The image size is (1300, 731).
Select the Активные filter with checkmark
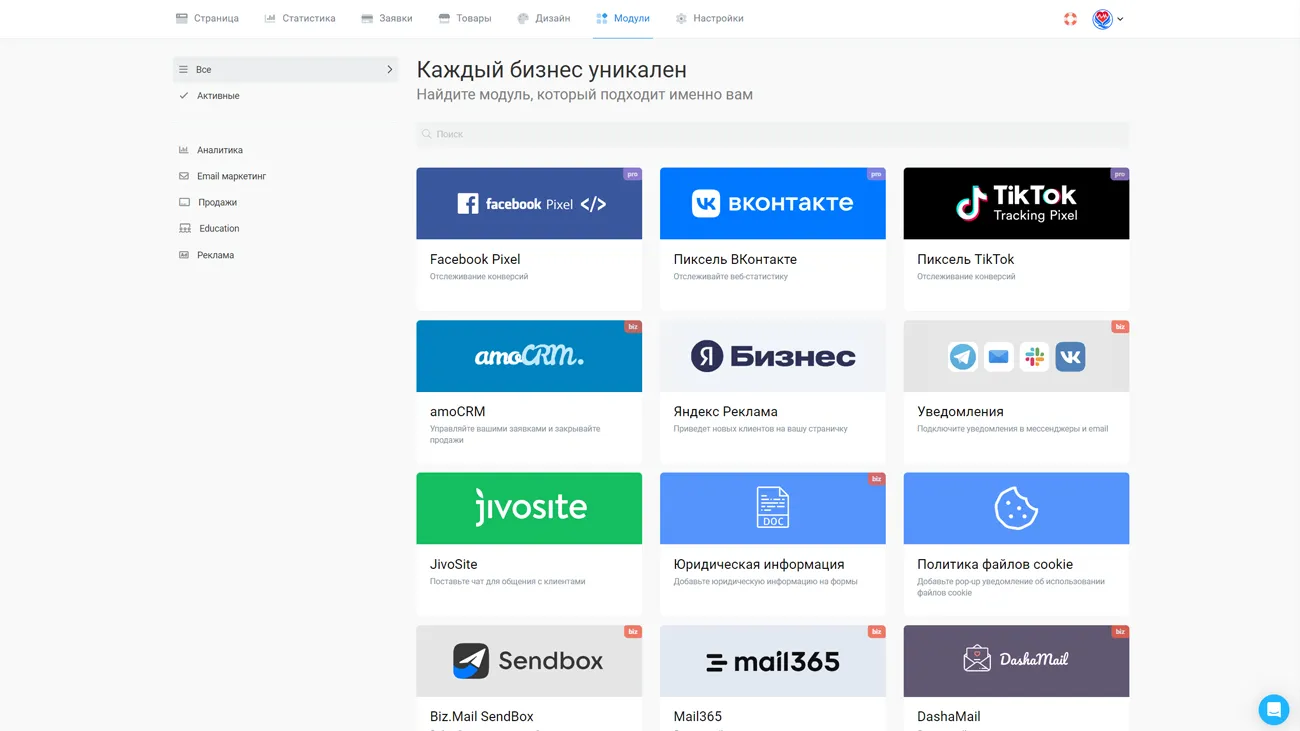(217, 96)
